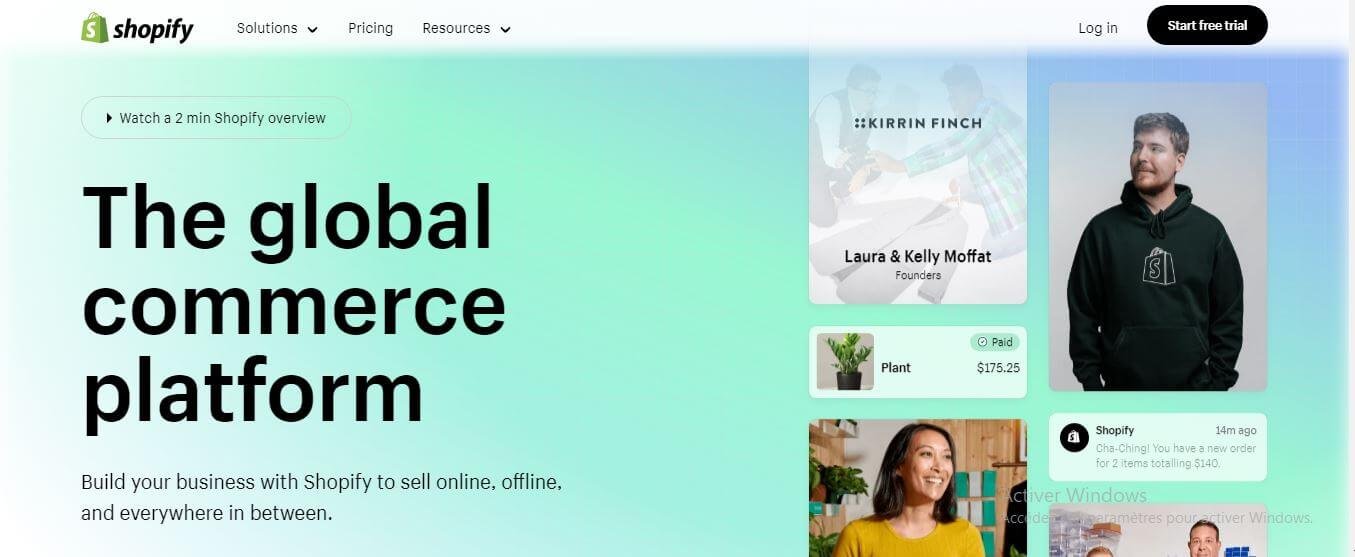Screen dimensions: 1355x557
Task: Select the potted Plant product thumbnail
Action: (x=845, y=361)
